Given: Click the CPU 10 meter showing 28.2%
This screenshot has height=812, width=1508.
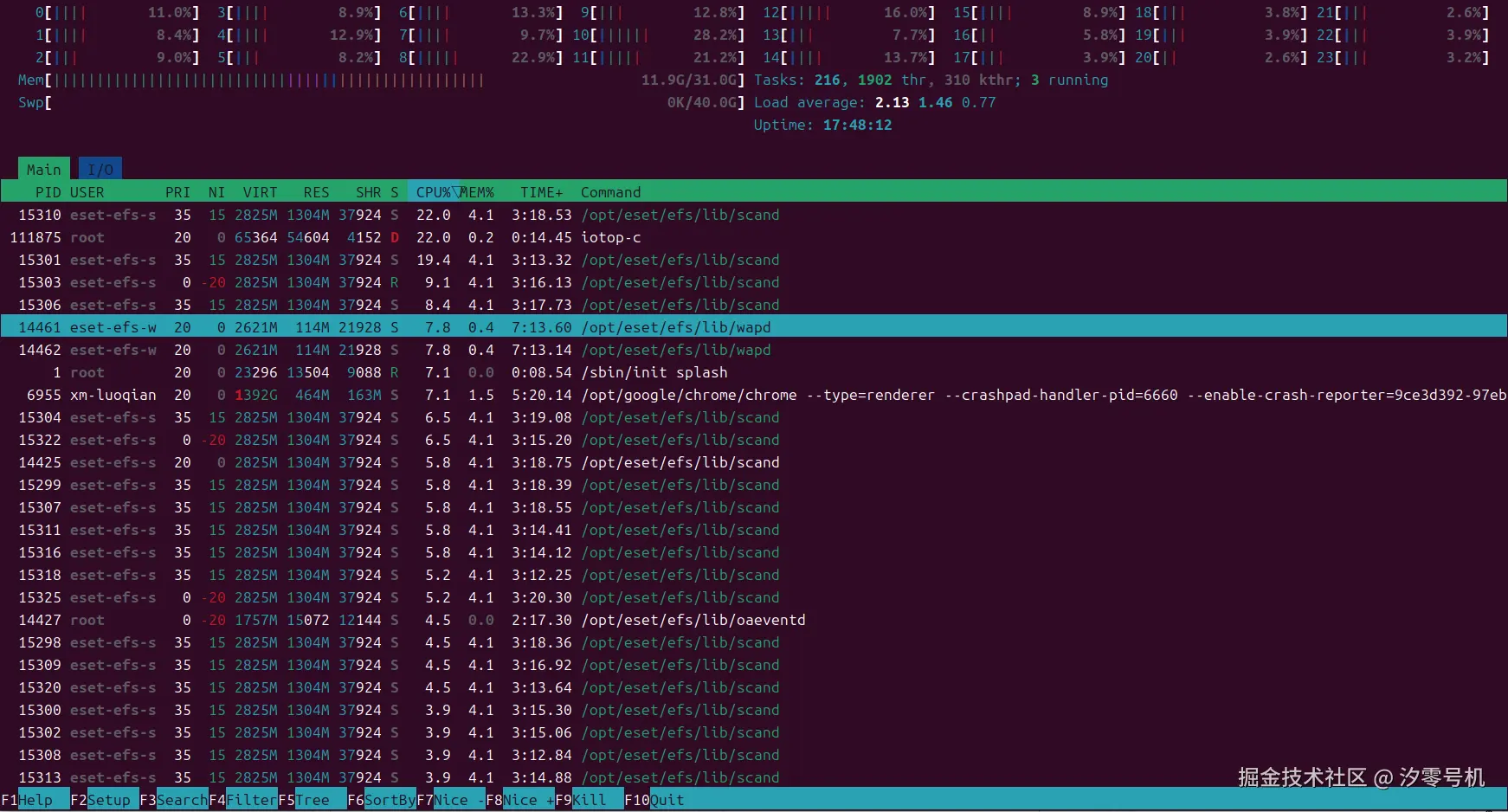Looking at the screenshot, I should 658,35.
